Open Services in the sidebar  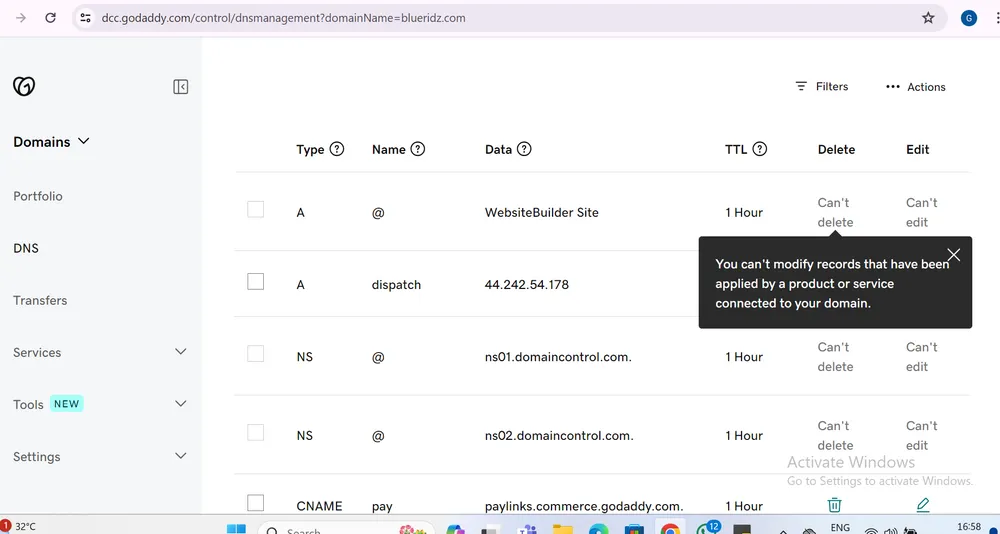click(x=37, y=353)
